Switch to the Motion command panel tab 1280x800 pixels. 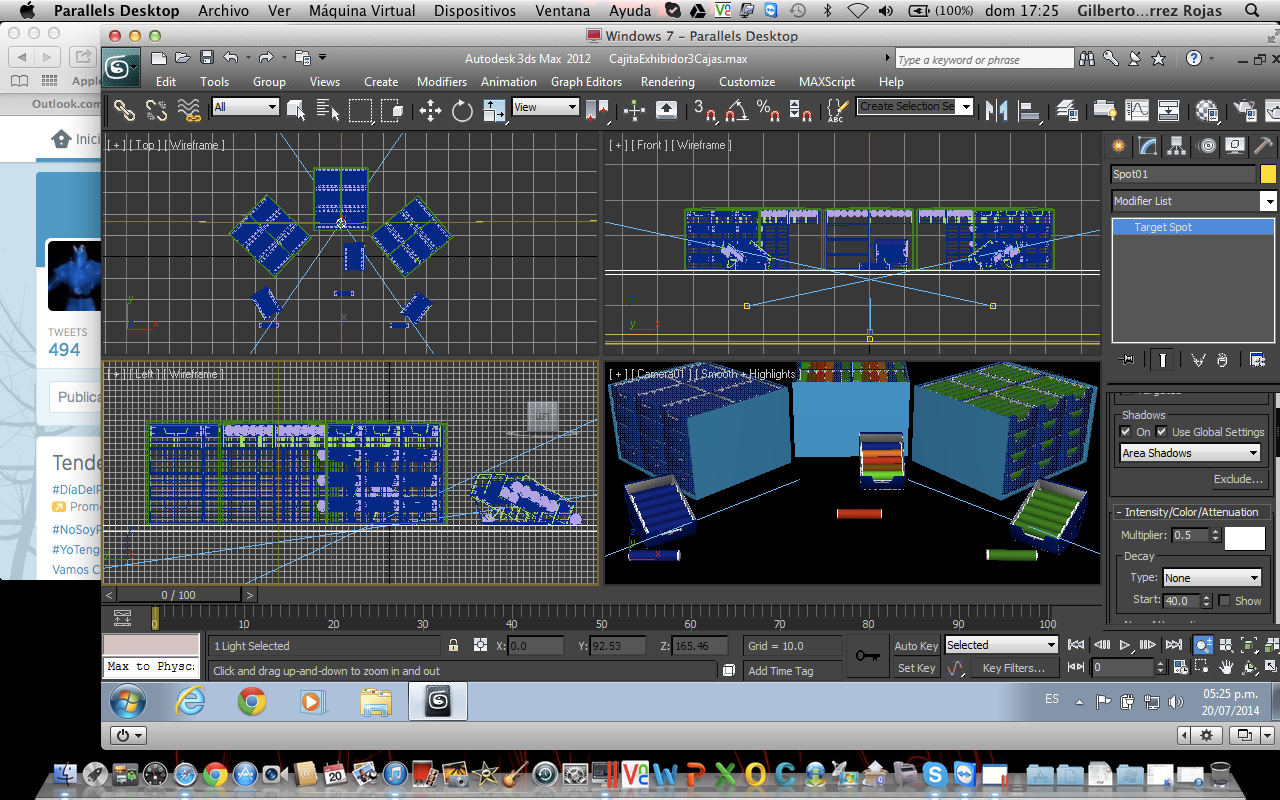click(1207, 146)
